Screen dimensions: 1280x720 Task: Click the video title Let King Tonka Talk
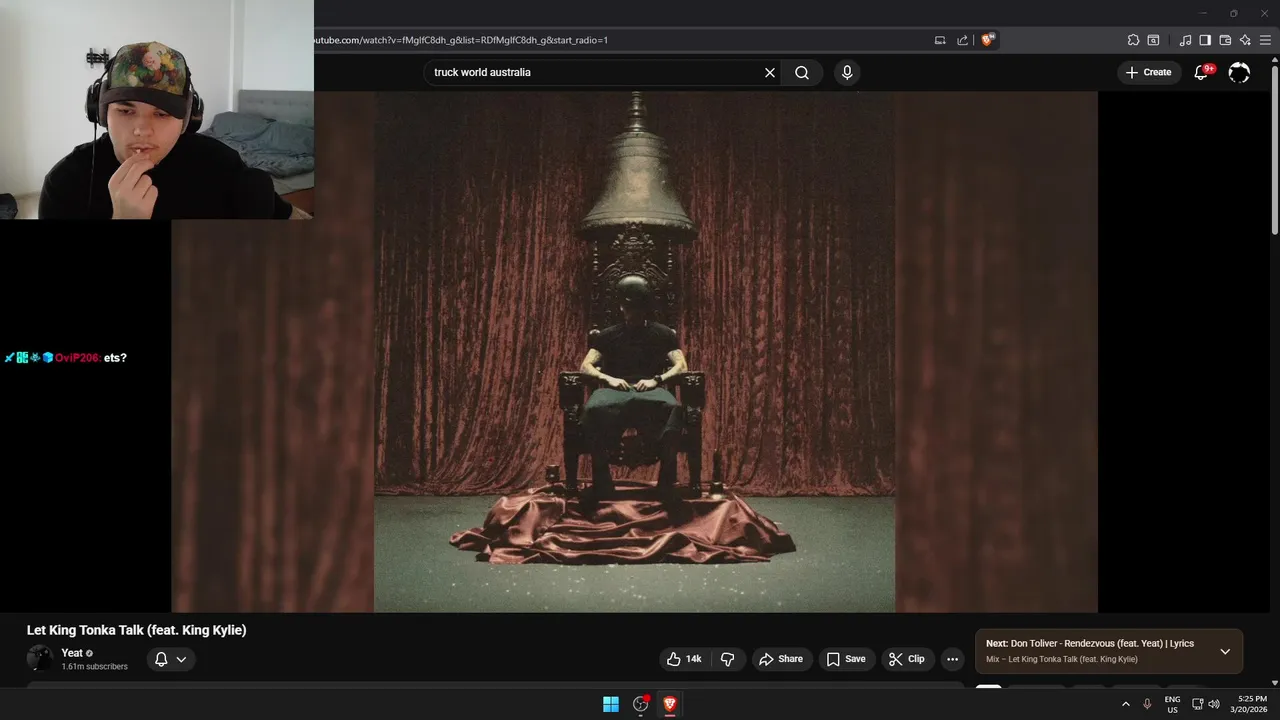click(x=137, y=630)
